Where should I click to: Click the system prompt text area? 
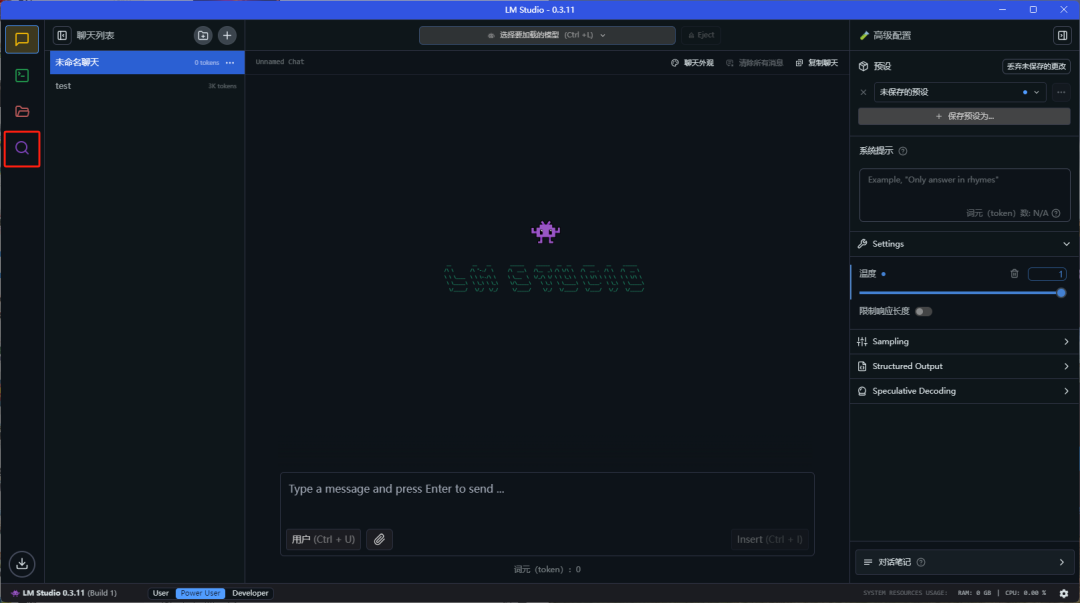click(964, 195)
